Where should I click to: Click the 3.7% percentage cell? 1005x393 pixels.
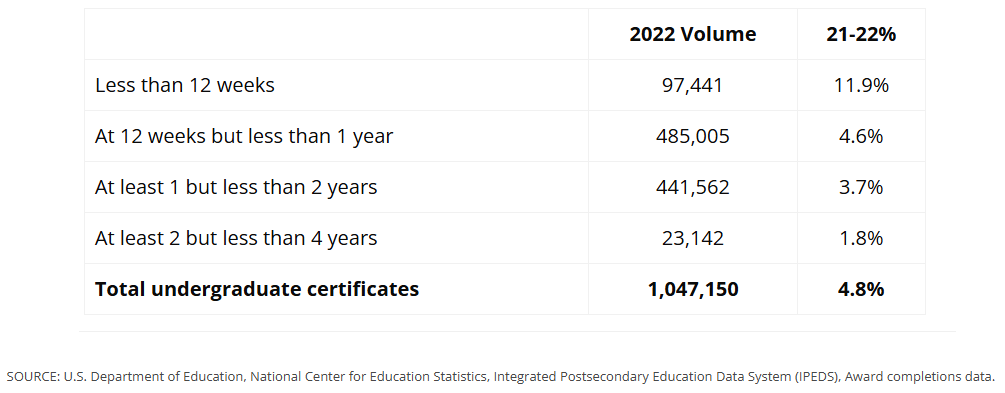pyautogui.click(x=861, y=187)
